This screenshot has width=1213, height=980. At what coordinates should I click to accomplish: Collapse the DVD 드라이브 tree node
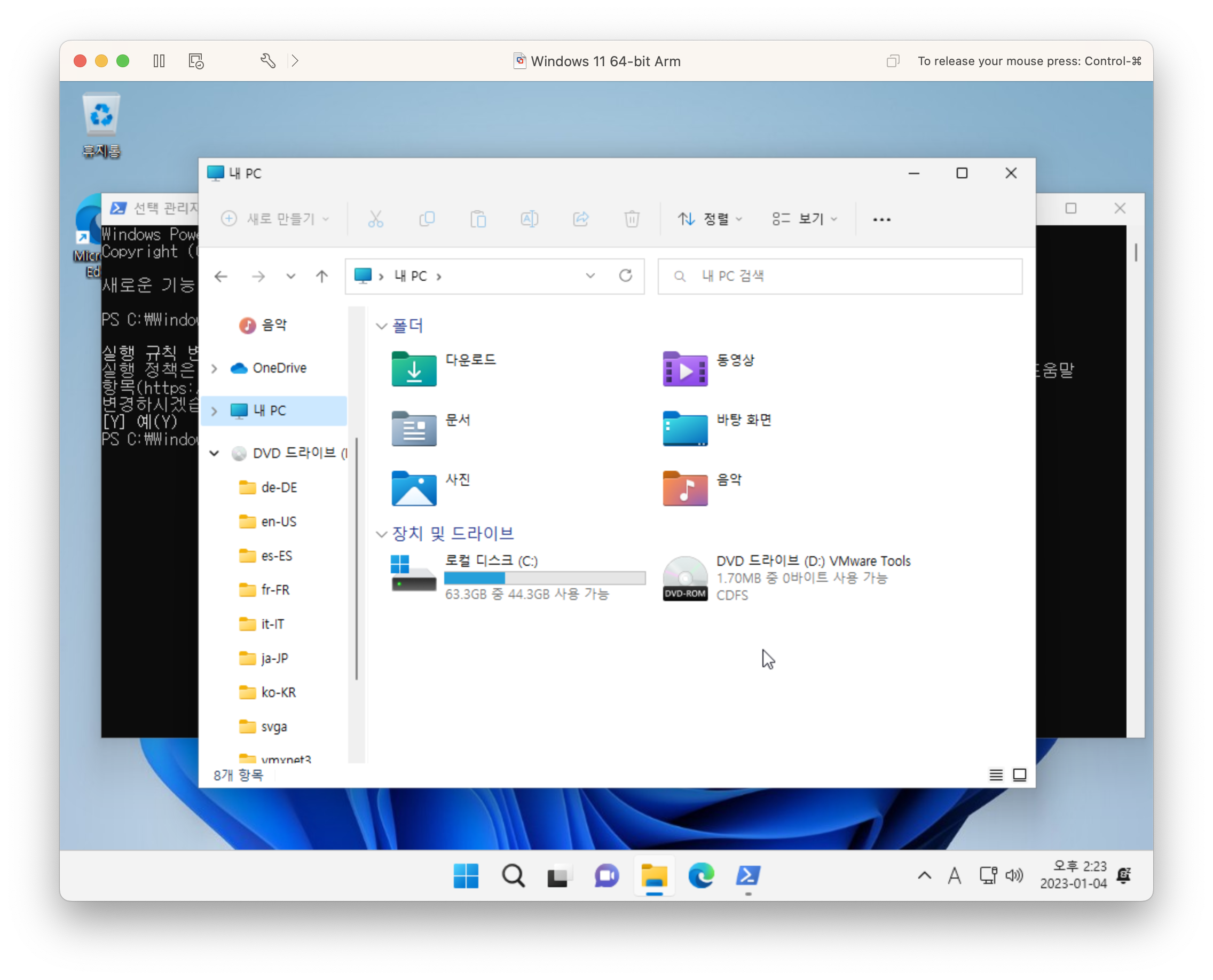tap(215, 453)
